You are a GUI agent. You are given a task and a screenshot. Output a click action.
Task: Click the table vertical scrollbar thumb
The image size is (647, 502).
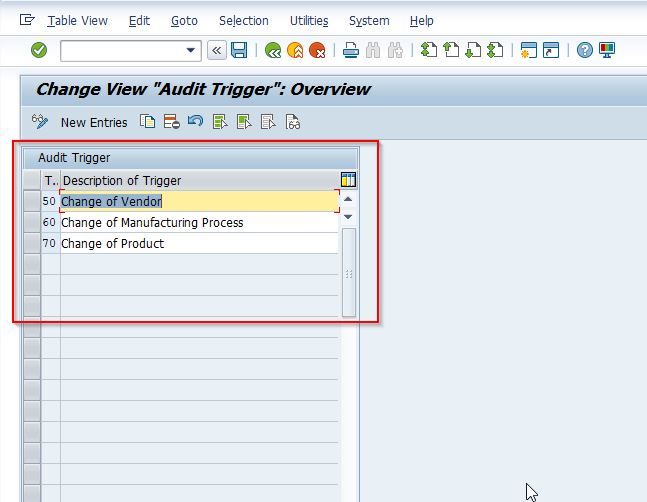tap(349, 273)
